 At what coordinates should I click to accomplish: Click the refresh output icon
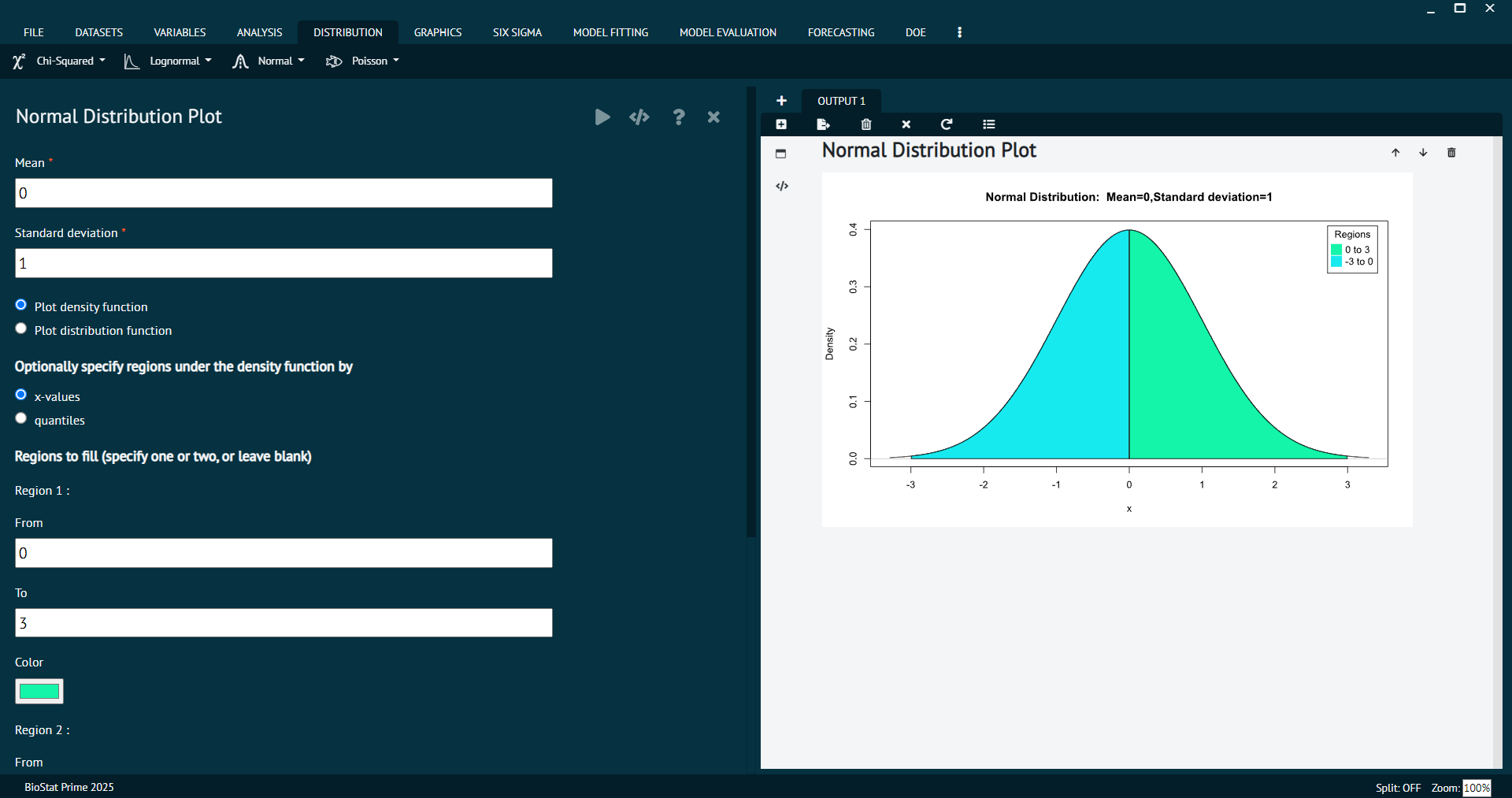(947, 124)
